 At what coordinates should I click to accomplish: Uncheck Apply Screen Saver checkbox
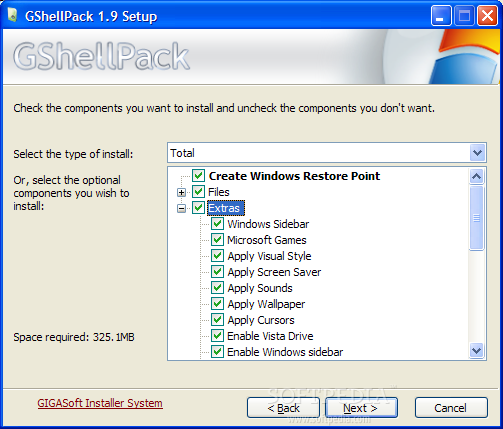[x=217, y=272]
